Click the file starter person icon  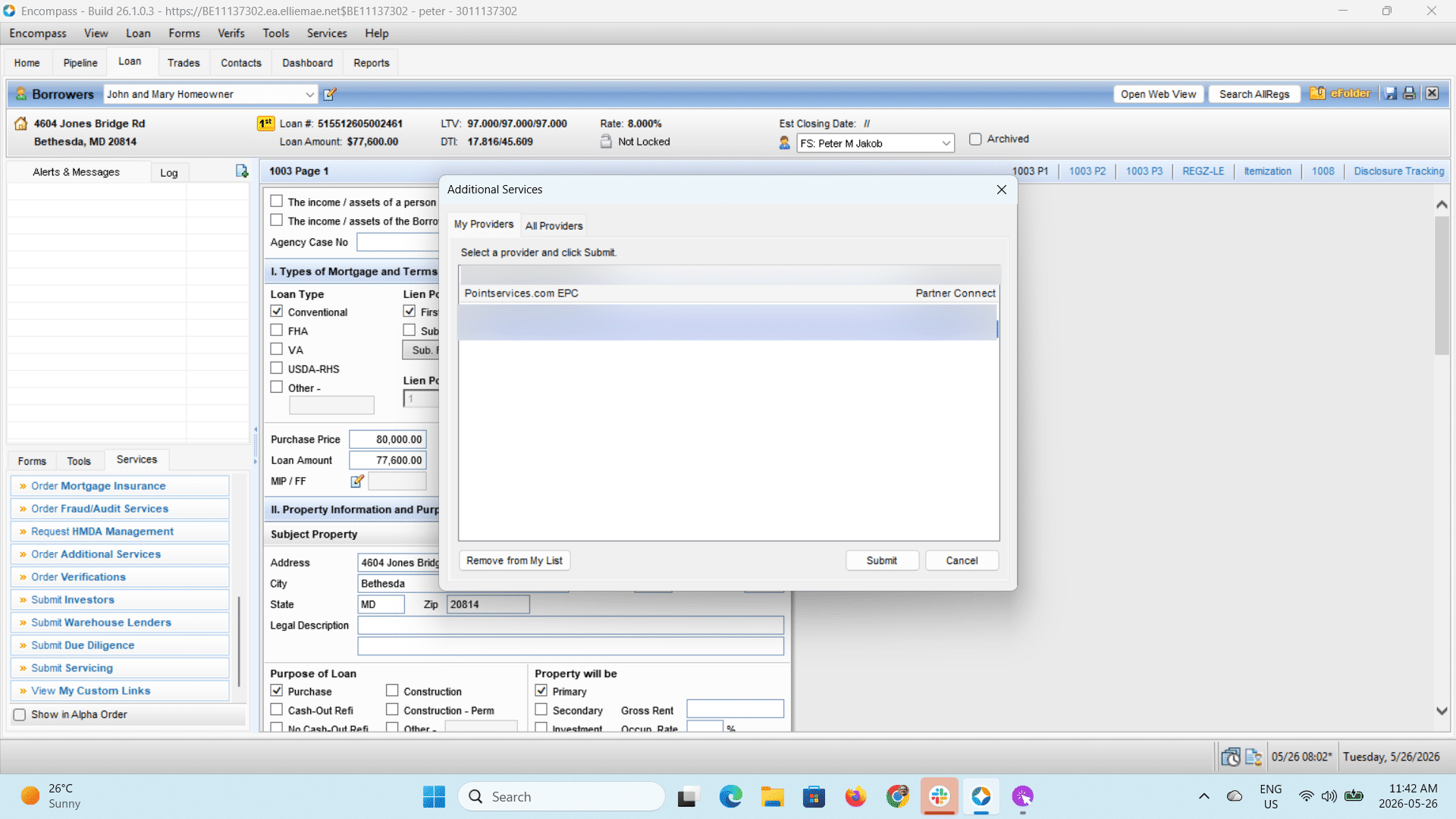784,143
